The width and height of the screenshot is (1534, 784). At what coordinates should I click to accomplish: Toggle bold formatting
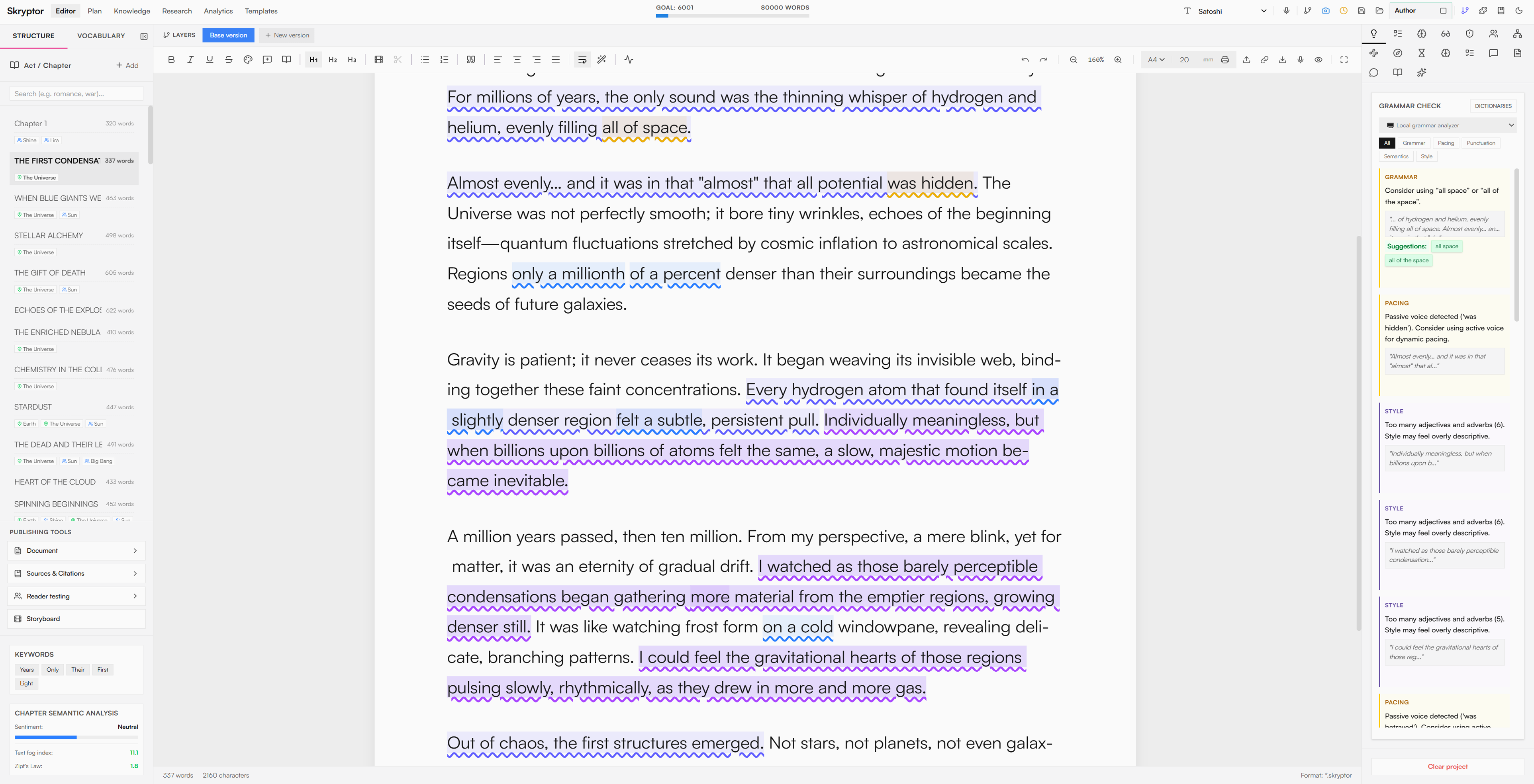171,60
